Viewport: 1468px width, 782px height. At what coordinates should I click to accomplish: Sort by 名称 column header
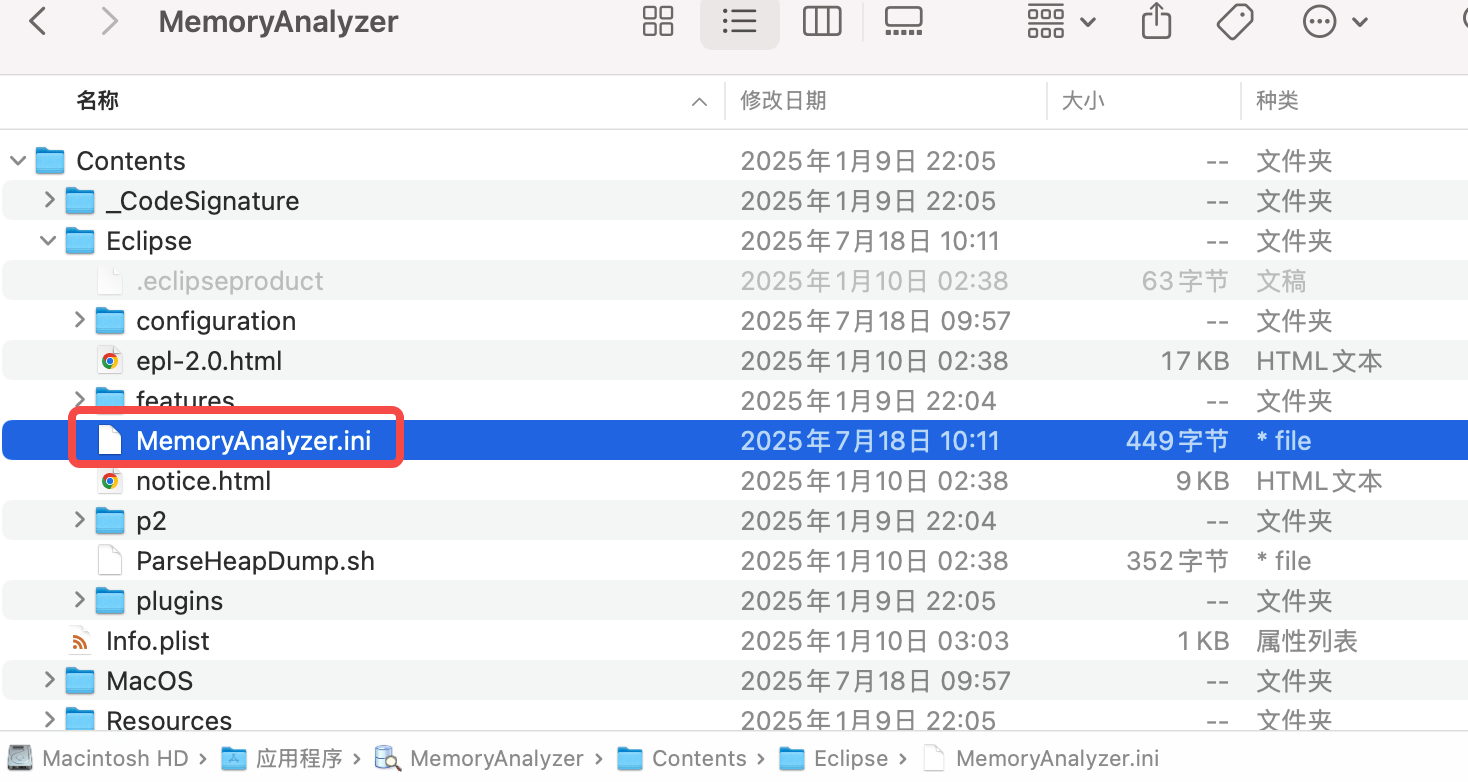click(x=98, y=101)
